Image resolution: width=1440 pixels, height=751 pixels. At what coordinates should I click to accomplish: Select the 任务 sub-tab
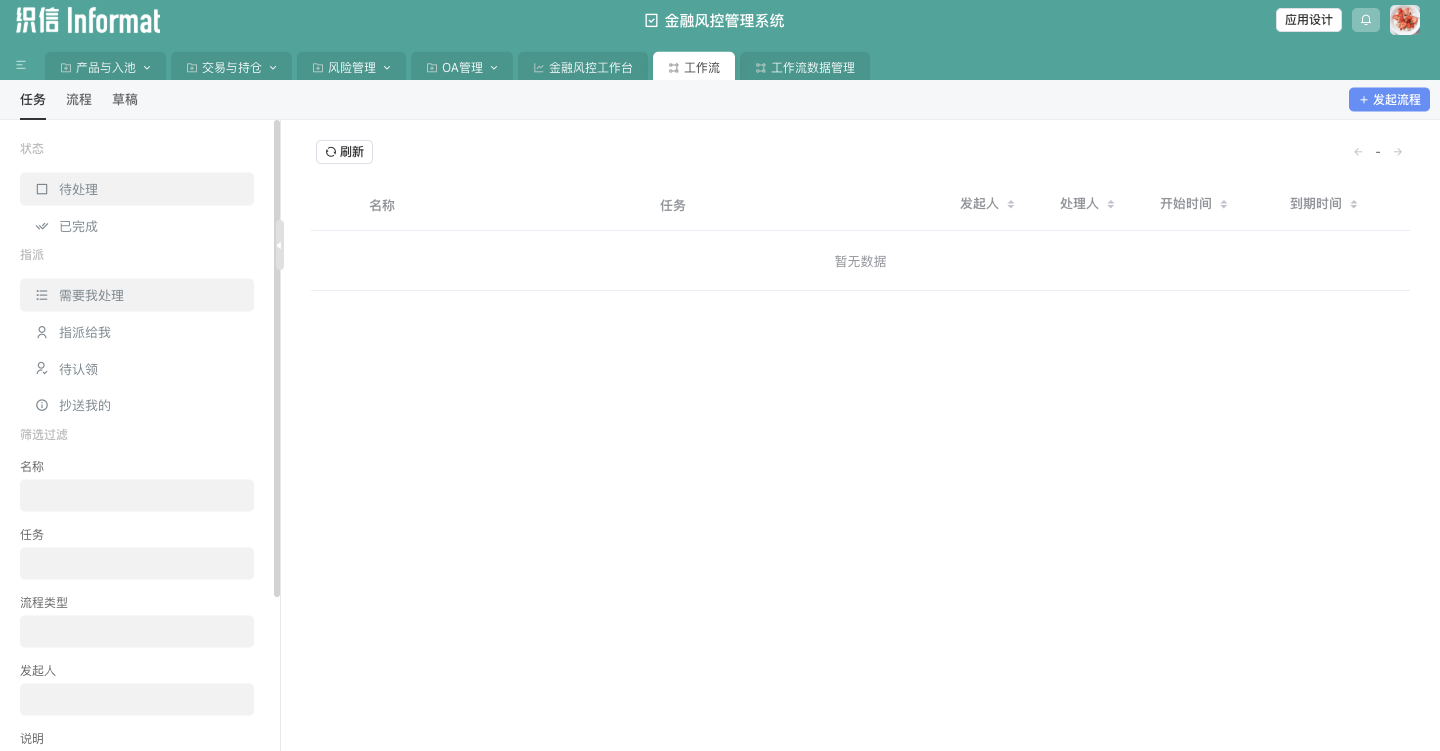(33, 100)
